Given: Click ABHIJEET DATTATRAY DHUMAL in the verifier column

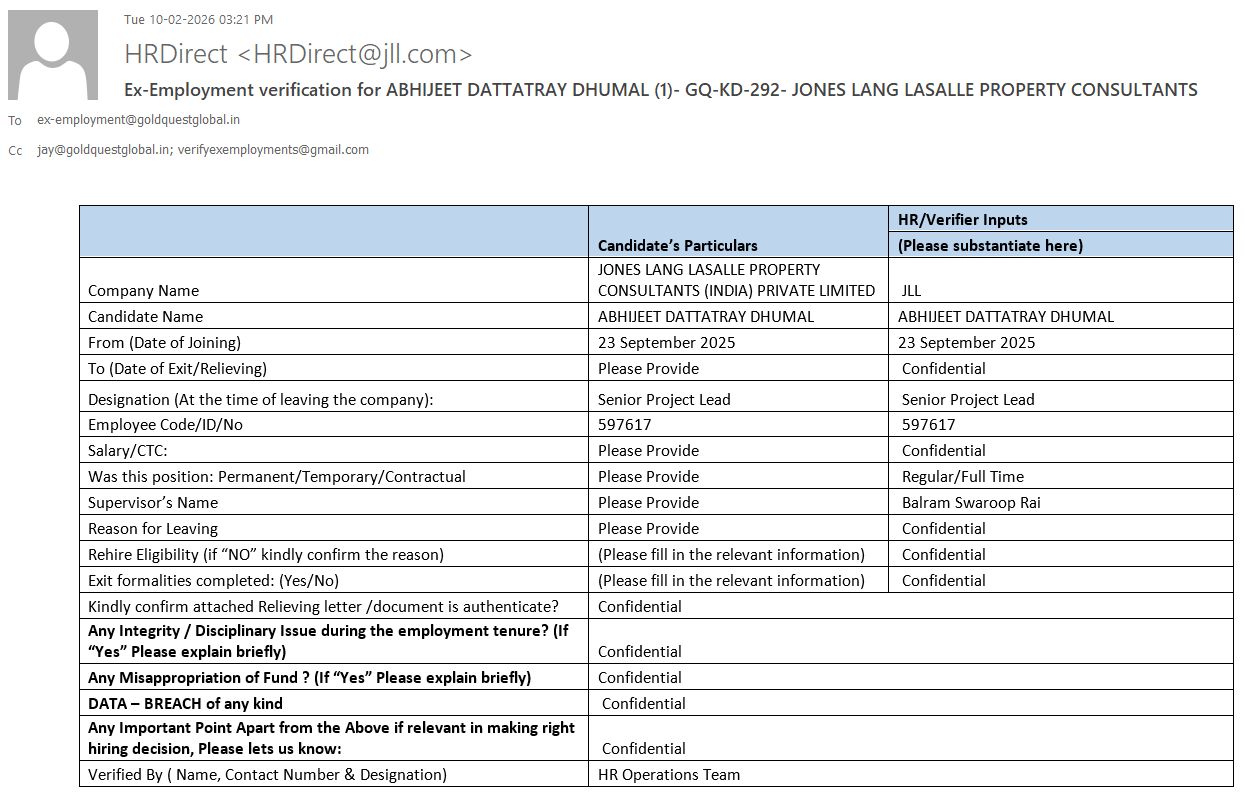Looking at the screenshot, I should pyautogui.click(x=1006, y=317).
